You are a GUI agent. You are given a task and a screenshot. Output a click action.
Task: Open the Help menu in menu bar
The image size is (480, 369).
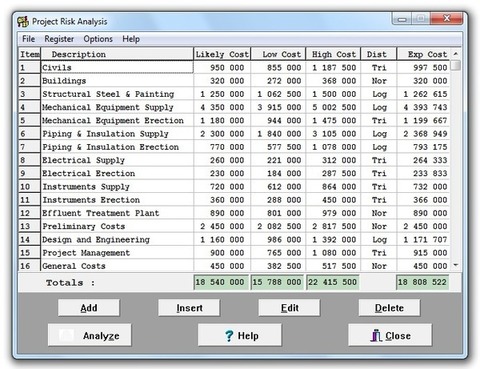point(131,39)
